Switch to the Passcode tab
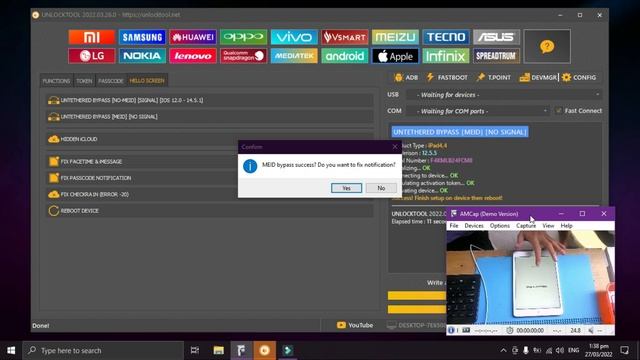 point(111,81)
